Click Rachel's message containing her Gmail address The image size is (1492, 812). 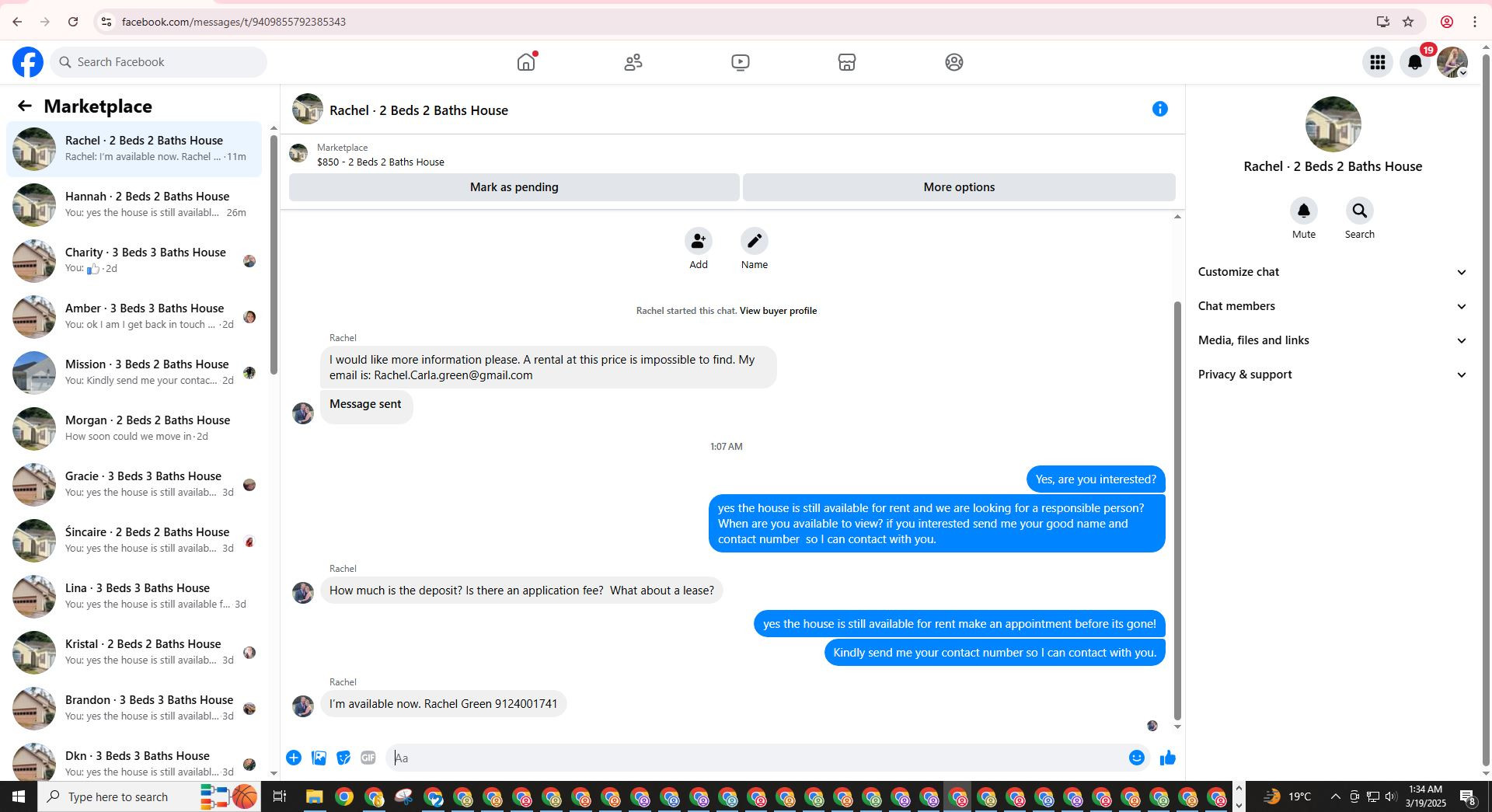tap(548, 368)
